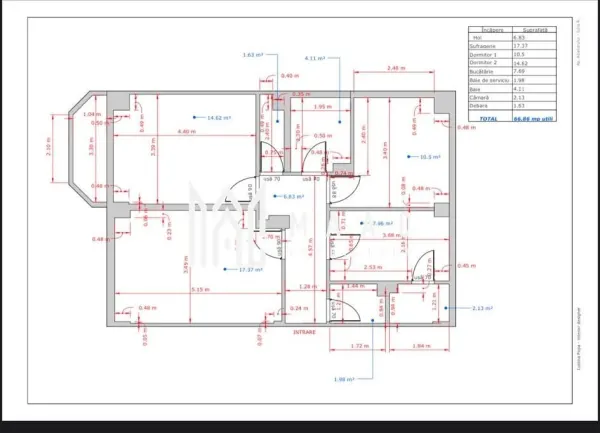Click the 17.37 m² living room area label
This screenshot has height=433, width=600.
[x=251, y=270]
